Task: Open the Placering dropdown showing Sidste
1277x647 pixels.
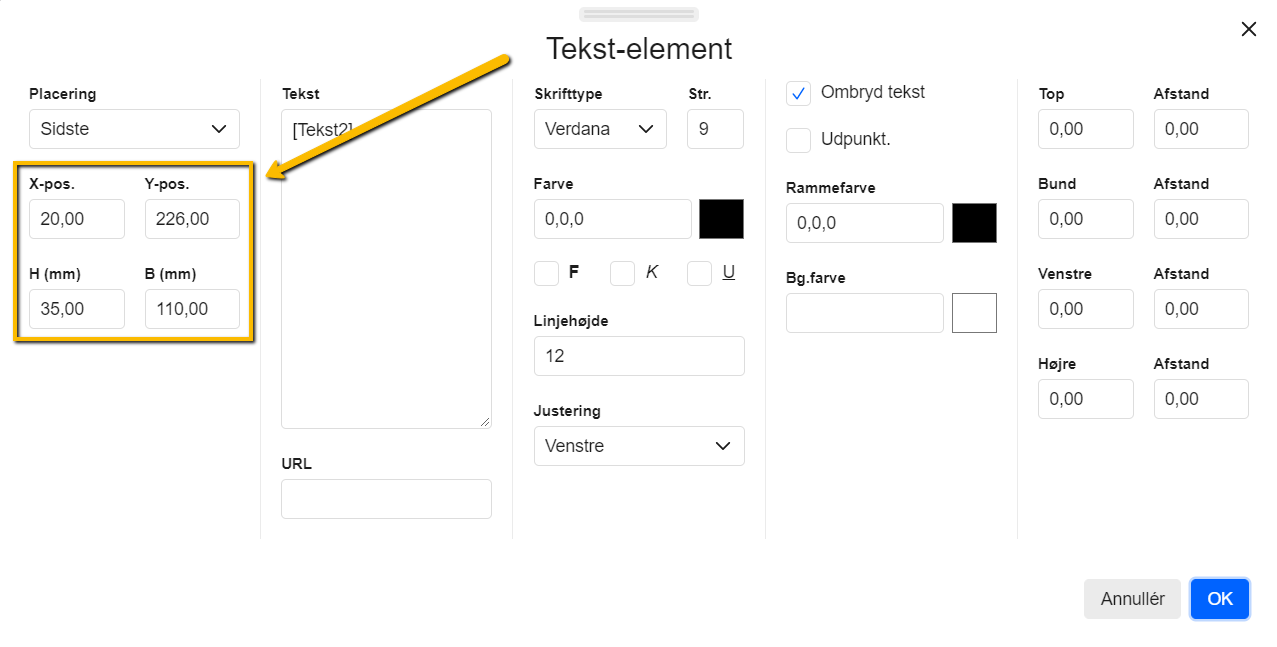Action: click(133, 128)
